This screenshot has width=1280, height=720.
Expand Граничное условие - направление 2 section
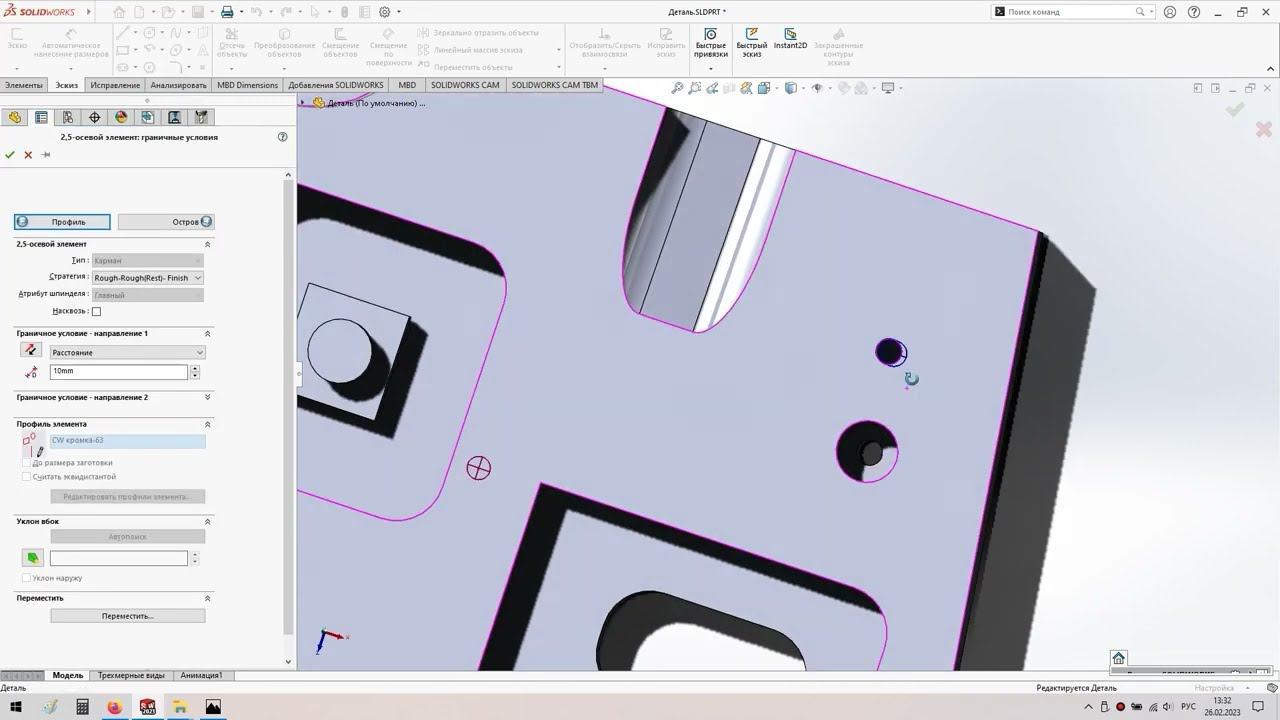tap(207, 397)
